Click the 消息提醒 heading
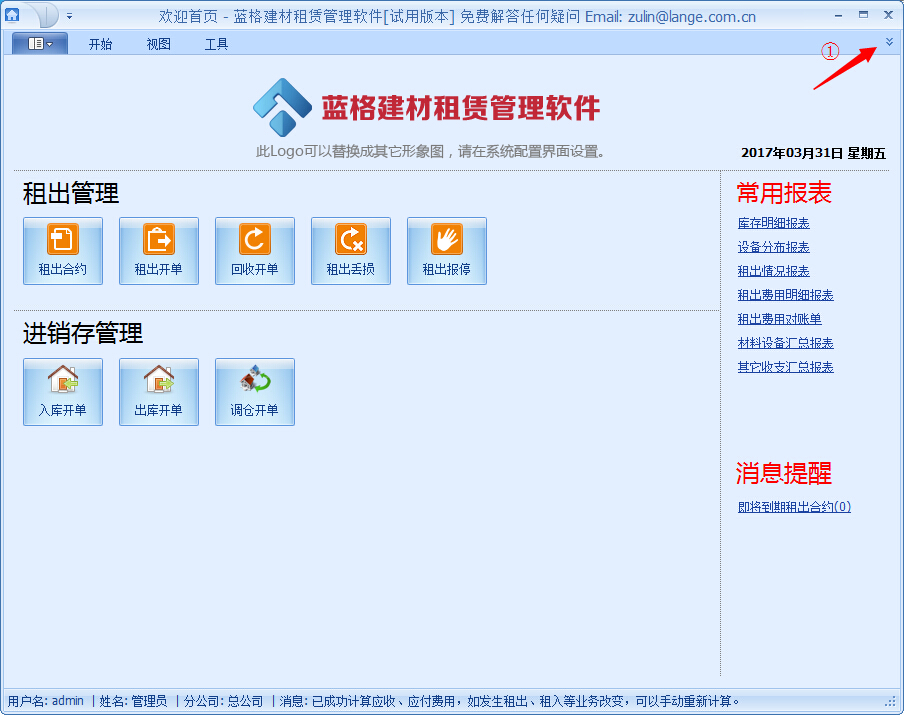This screenshot has width=904, height=715. point(784,473)
